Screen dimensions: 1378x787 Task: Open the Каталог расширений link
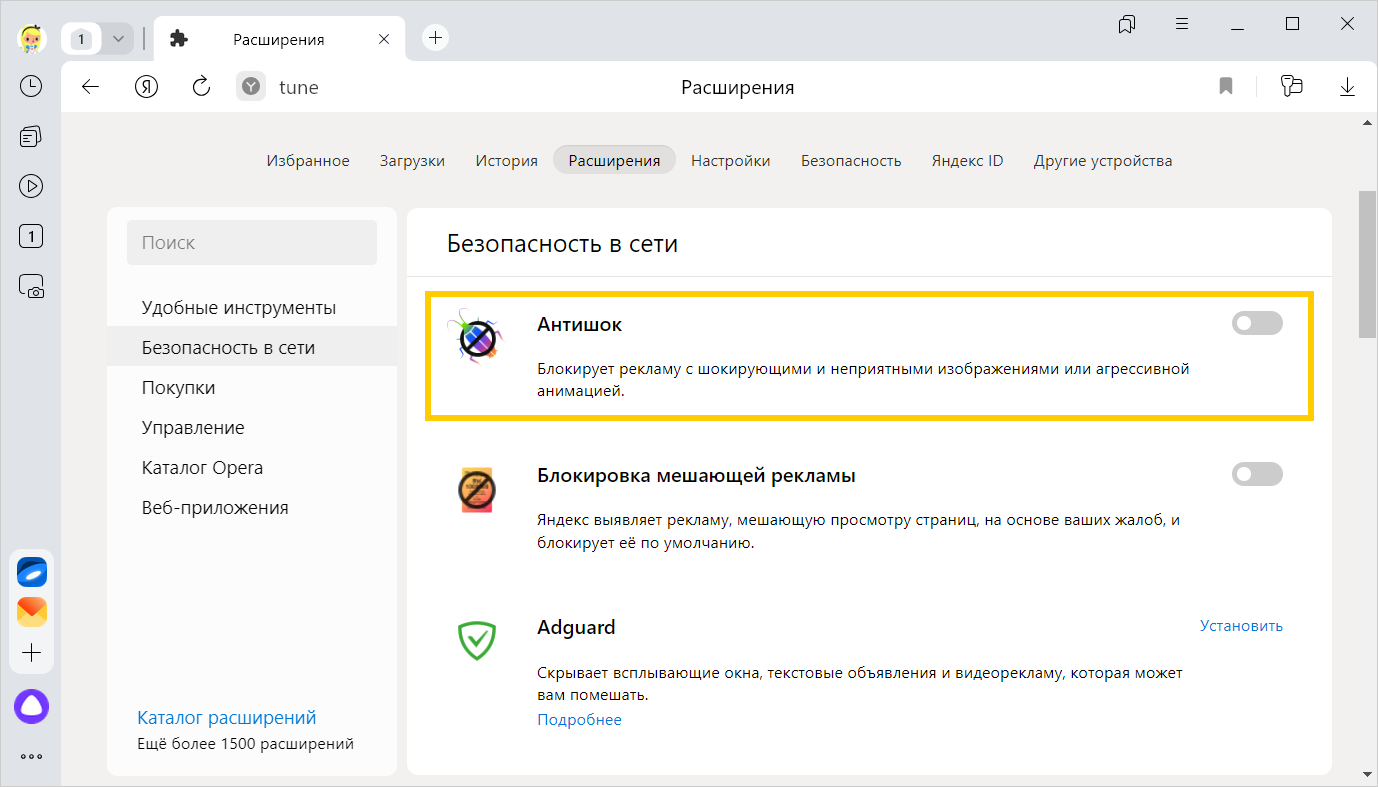click(x=227, y=717)
